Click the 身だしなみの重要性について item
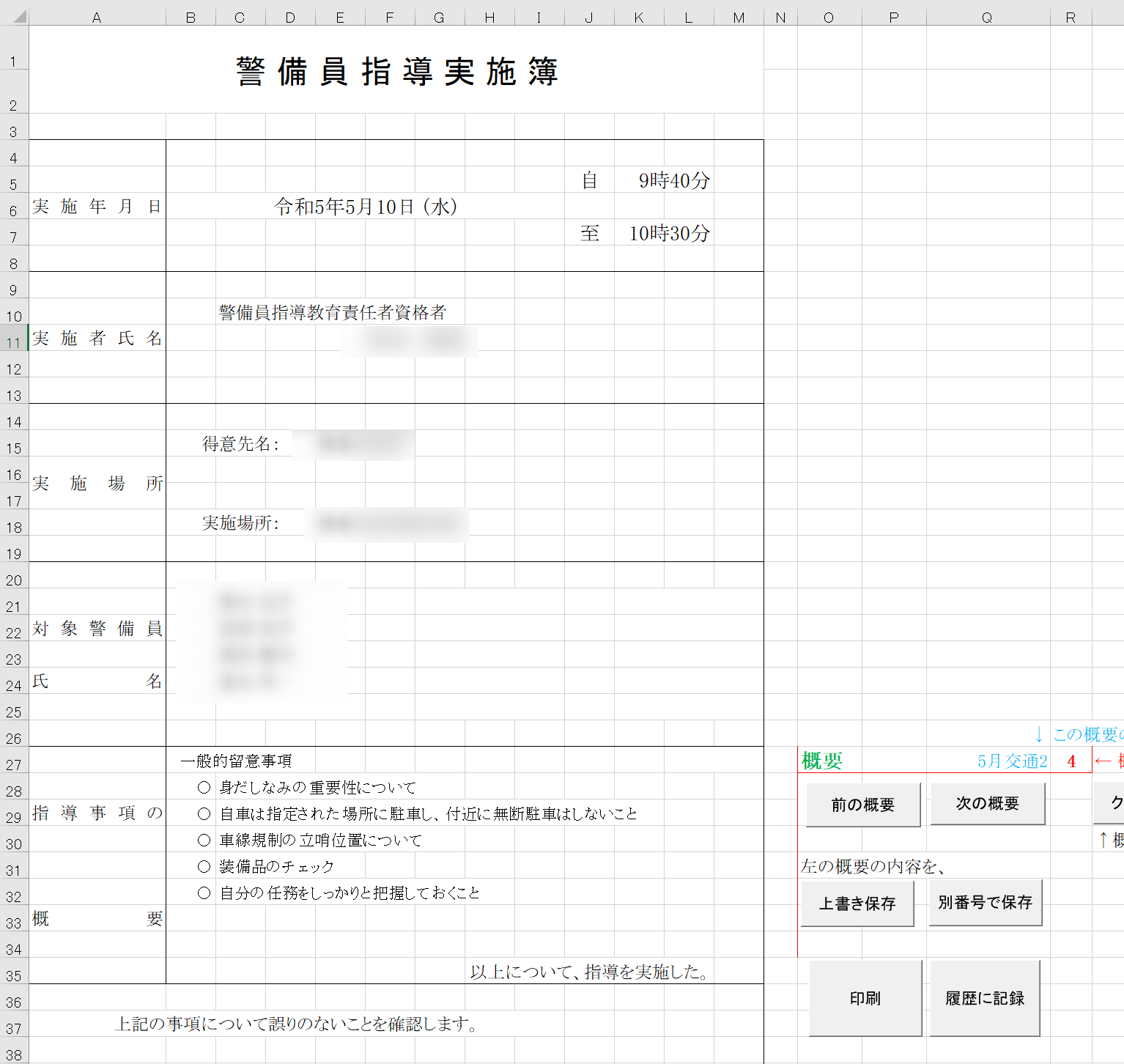This screenshot has width=1124, height=1064. (317, 788)
